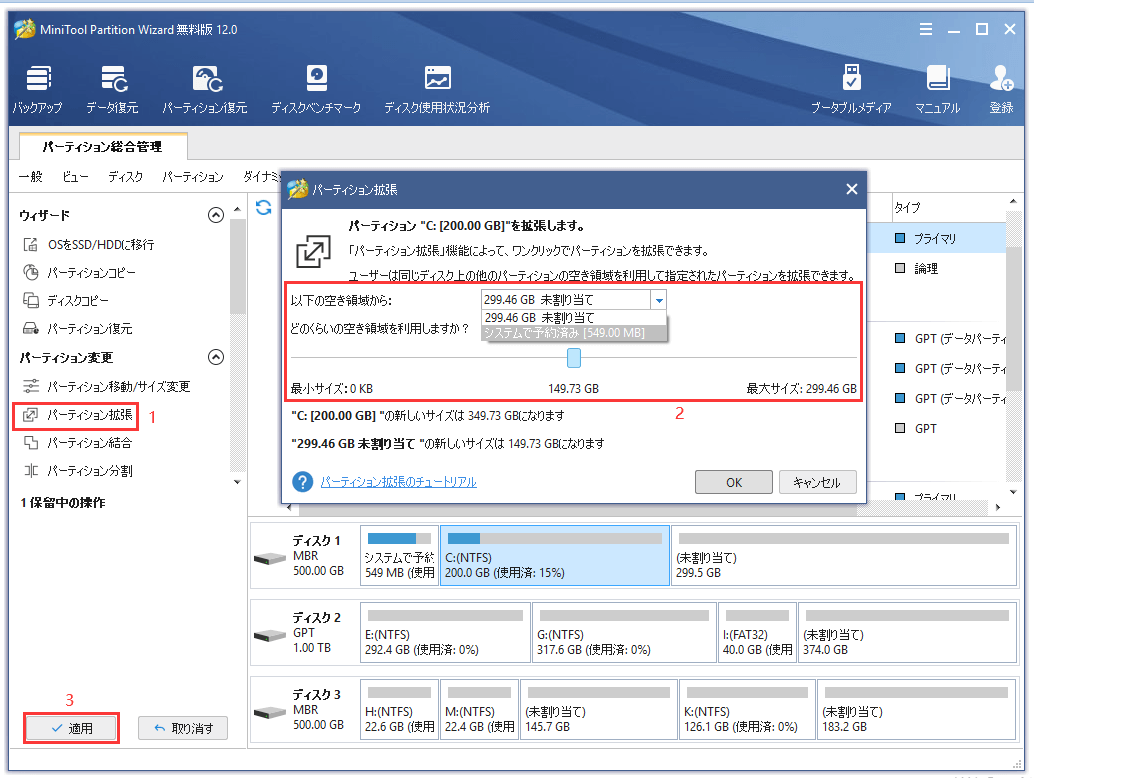Viewport: 1133px width, 778px height.
Task: Collapse the ウィザード section
Action: click(x=215, y=214)
